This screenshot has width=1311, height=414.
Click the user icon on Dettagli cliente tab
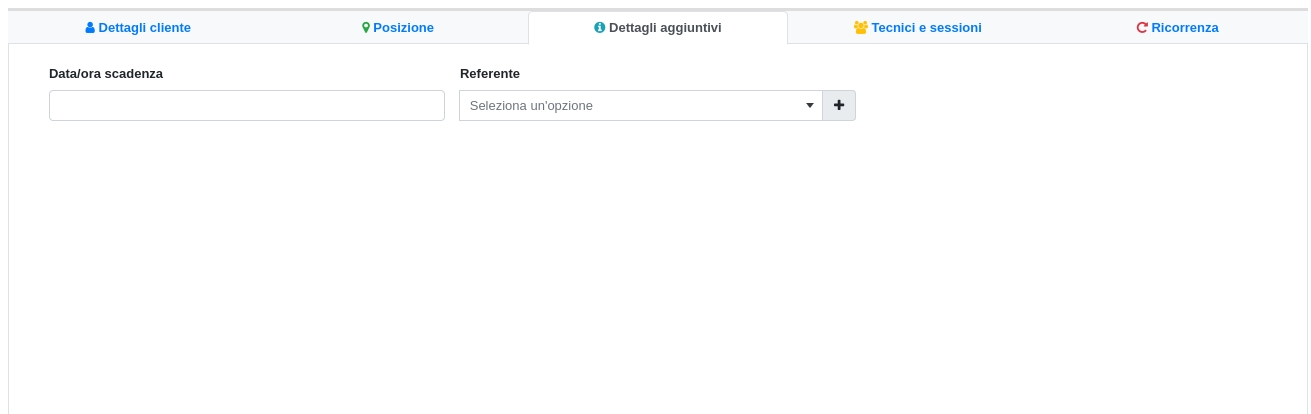90,28
